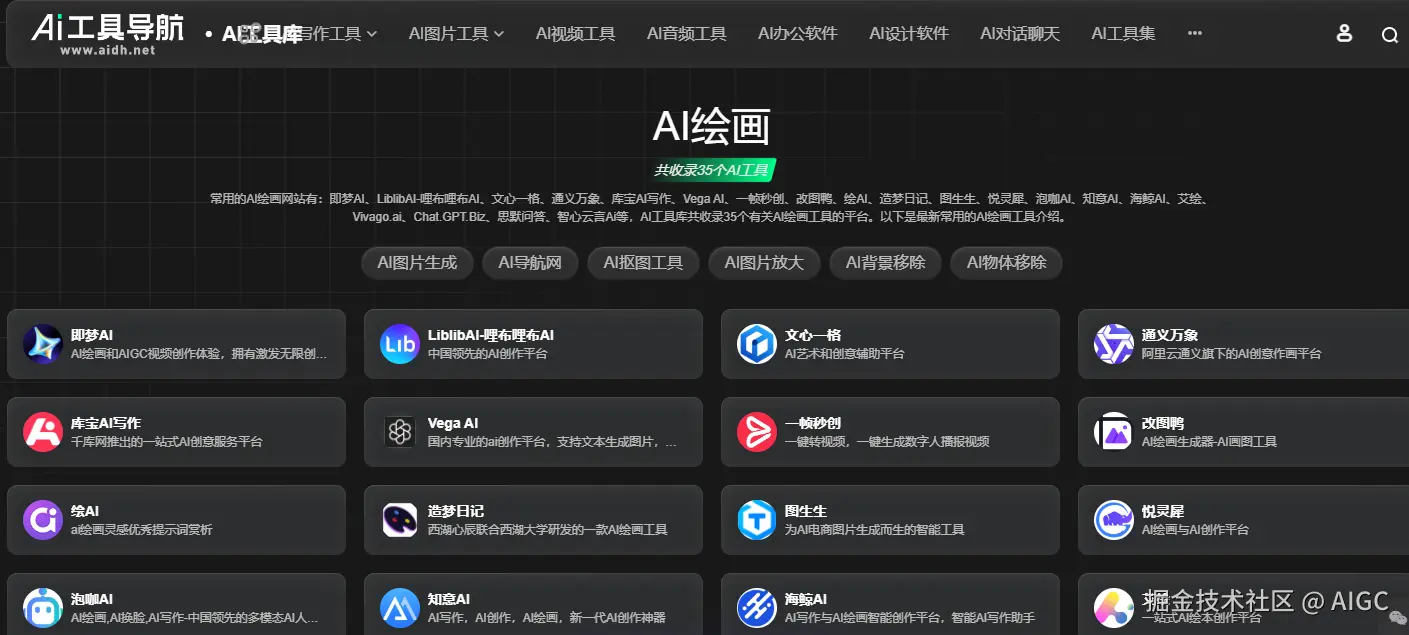Open the 悦灵犀 icon
1409x635 pixels.
tap(1114, 520)
